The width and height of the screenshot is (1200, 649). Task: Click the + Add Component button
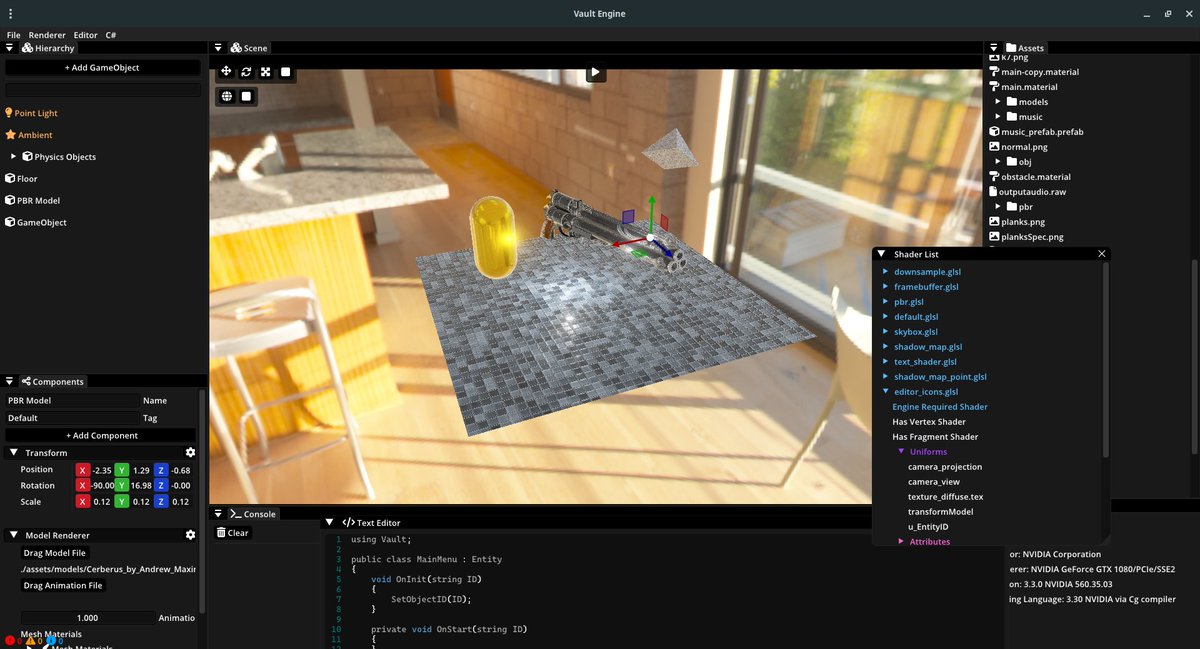coord(102,436)
